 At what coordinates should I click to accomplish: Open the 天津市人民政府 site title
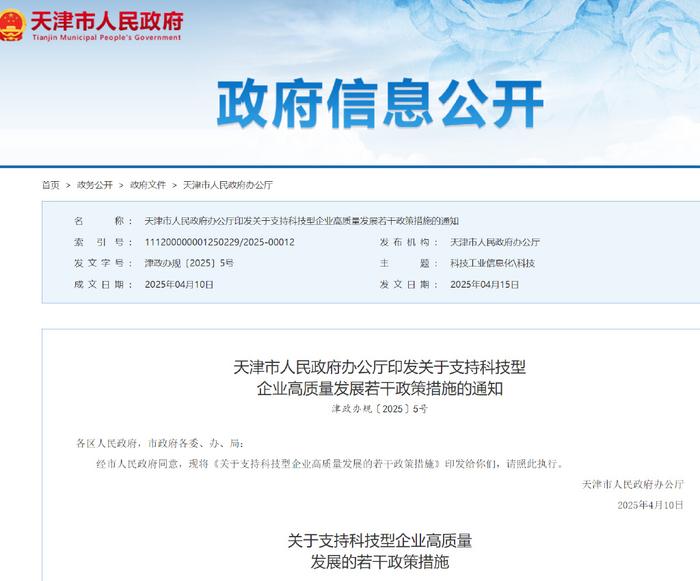pos(107,21)
